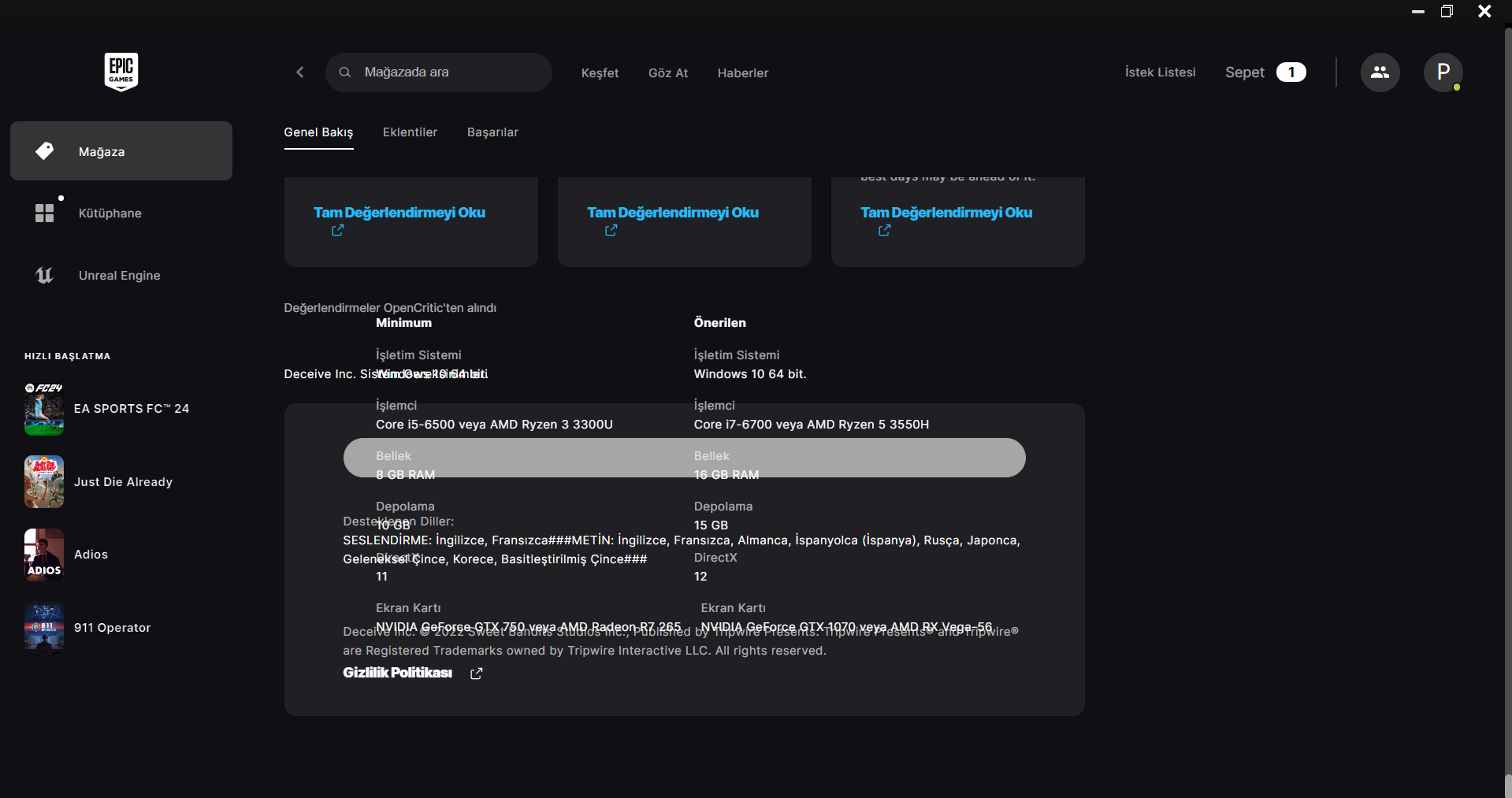Viewport: 1512px width, 798px height.
Task: Open the Keşfet menu item
Action: [x=600, y=73]
